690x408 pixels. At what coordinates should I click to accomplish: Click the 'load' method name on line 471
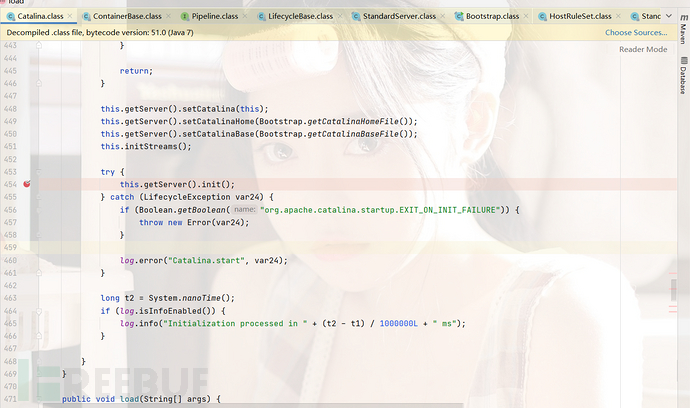coord(129,399)
